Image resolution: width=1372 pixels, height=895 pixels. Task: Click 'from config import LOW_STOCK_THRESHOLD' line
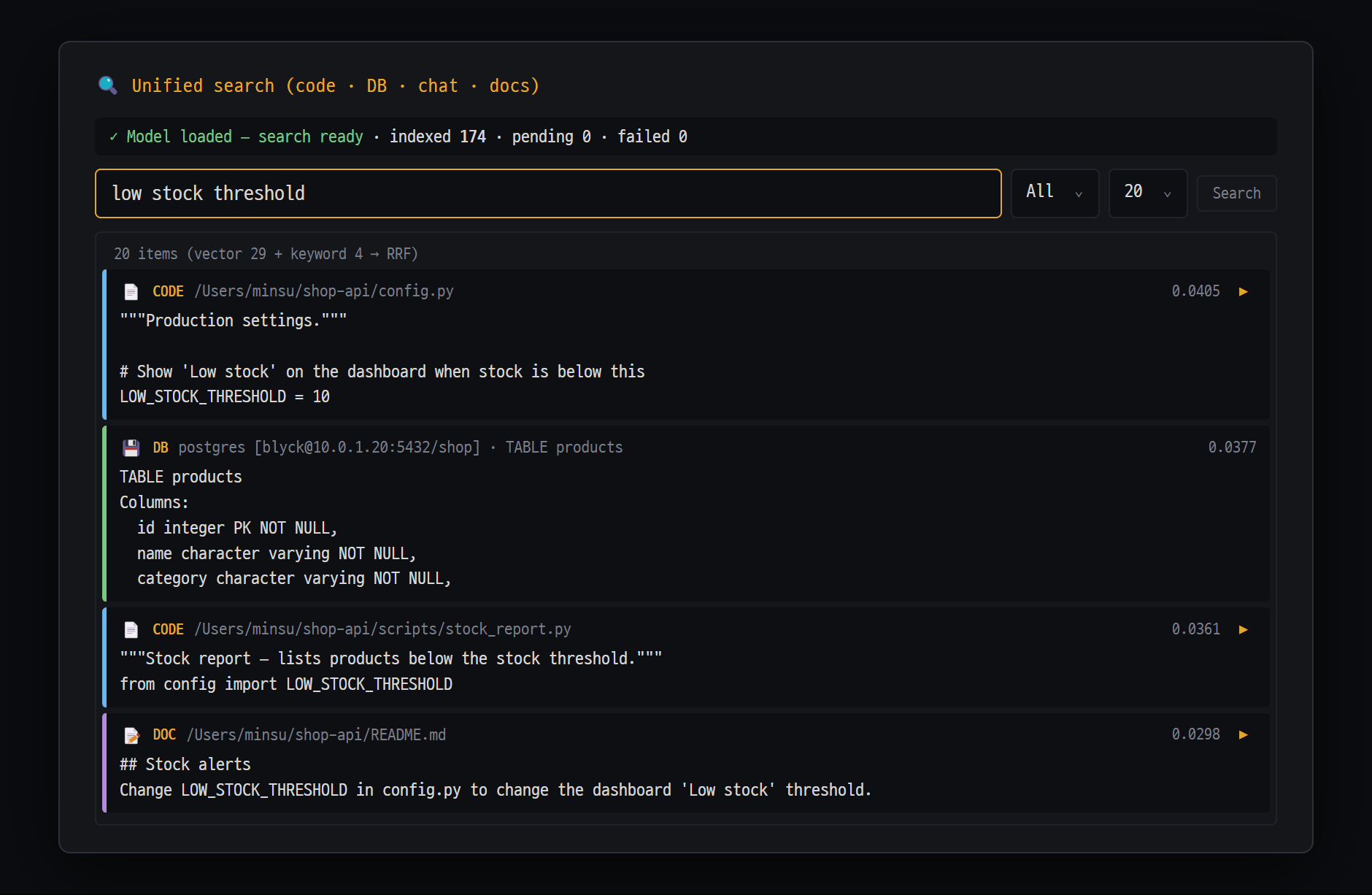tap(286, 684)
